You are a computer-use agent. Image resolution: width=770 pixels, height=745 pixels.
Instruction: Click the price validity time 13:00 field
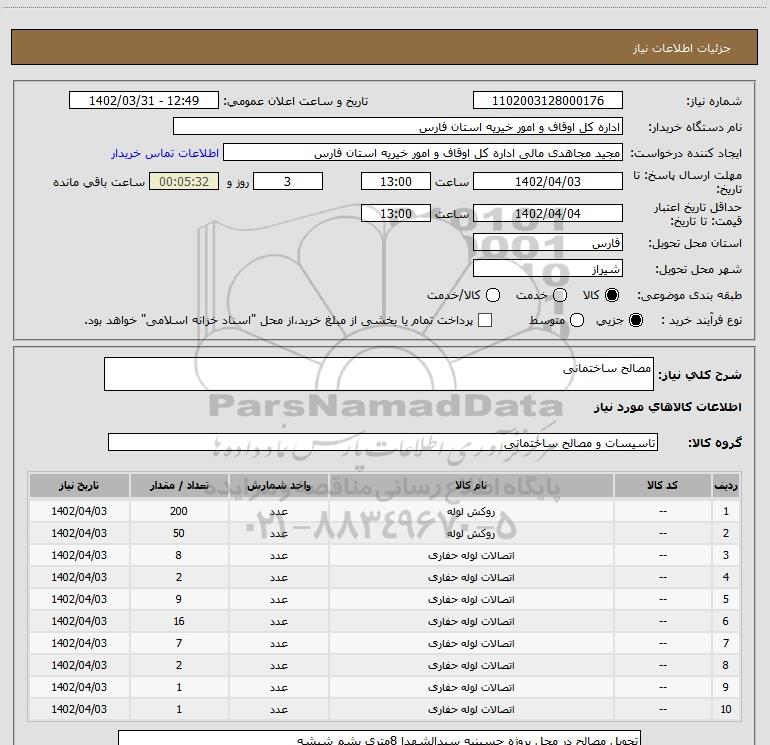(396, 213)
